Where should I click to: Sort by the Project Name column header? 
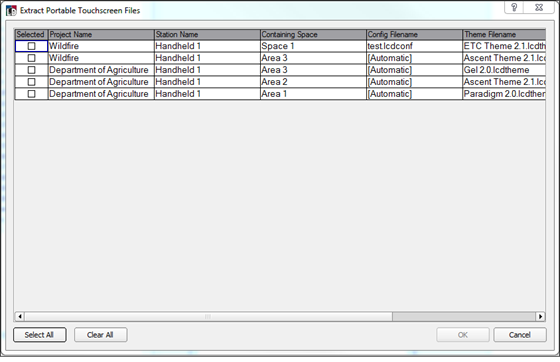click(x=101, y=35)
